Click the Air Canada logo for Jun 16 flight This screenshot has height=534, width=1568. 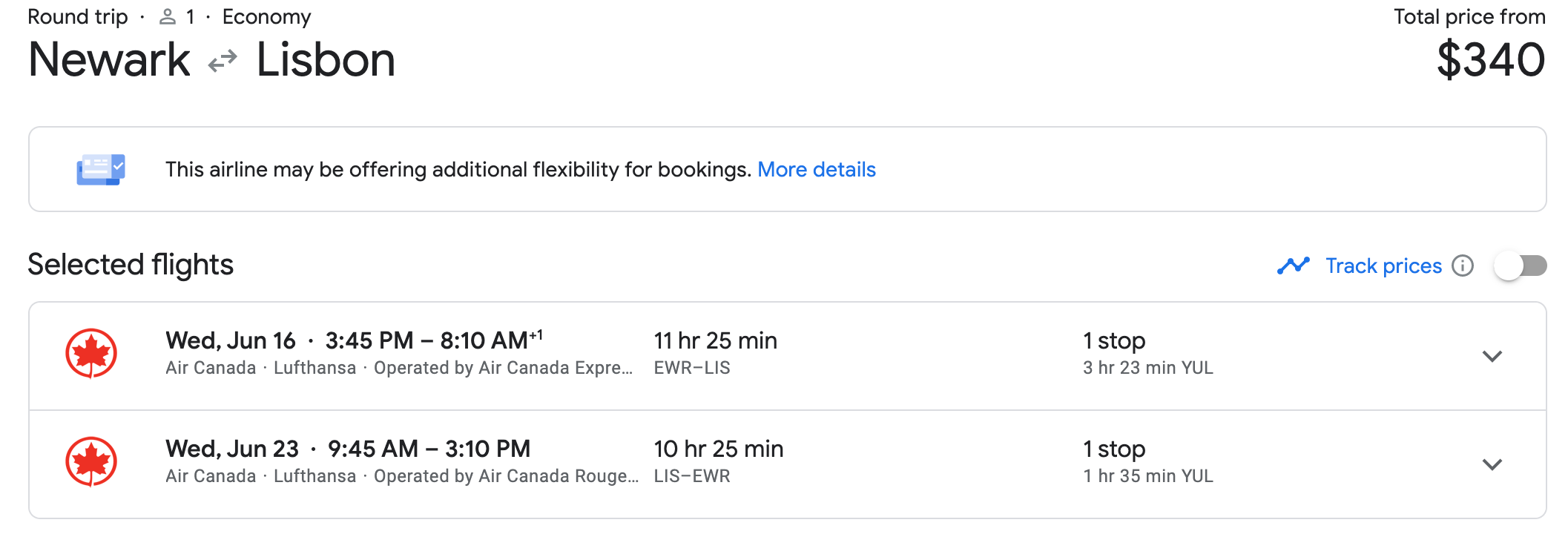tap(91, 354)
